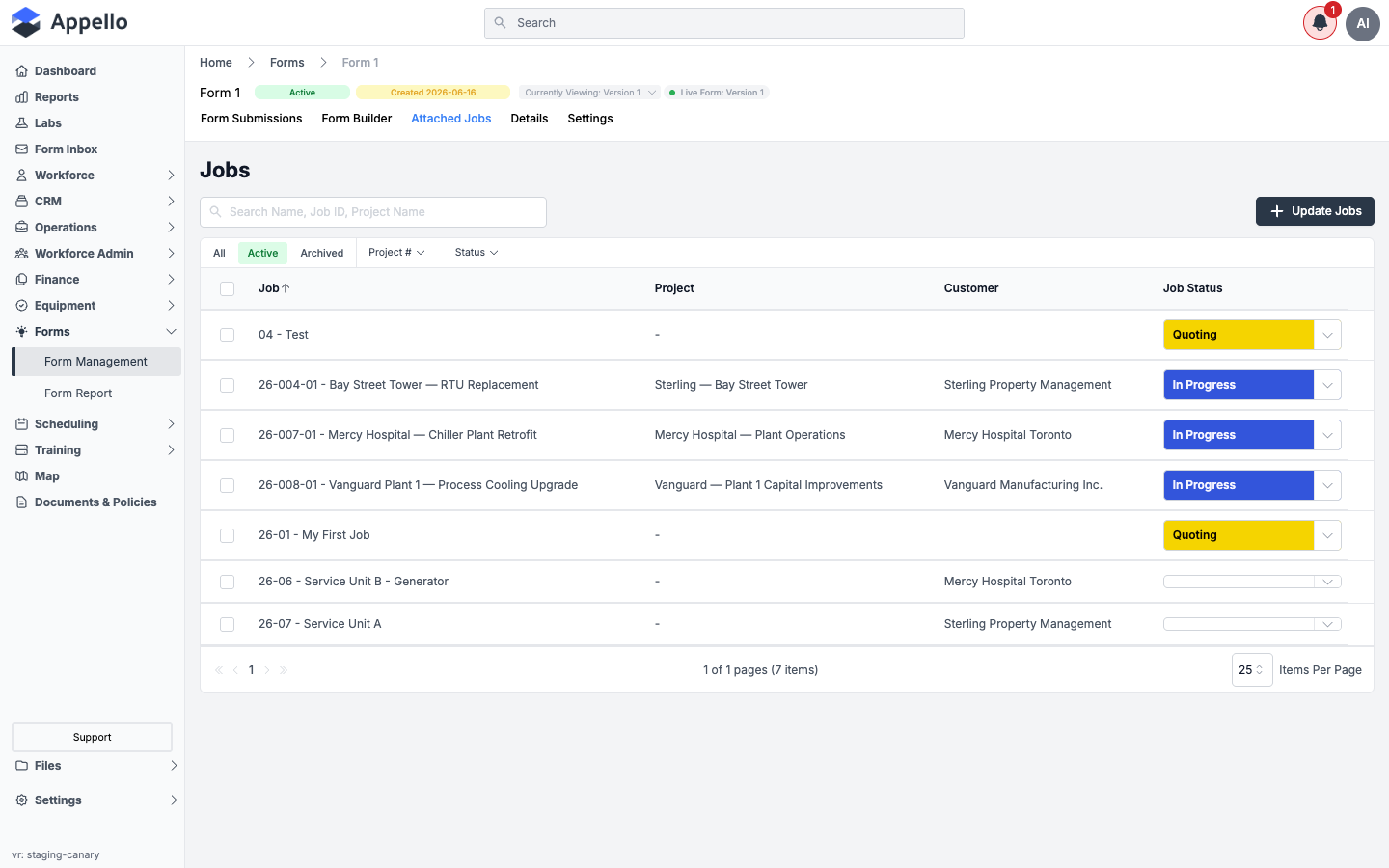Click the Labs flask icon in sidebar
Image resolution: width=1389 pixels, height=868 pixels.
click(x=21, y=123)
